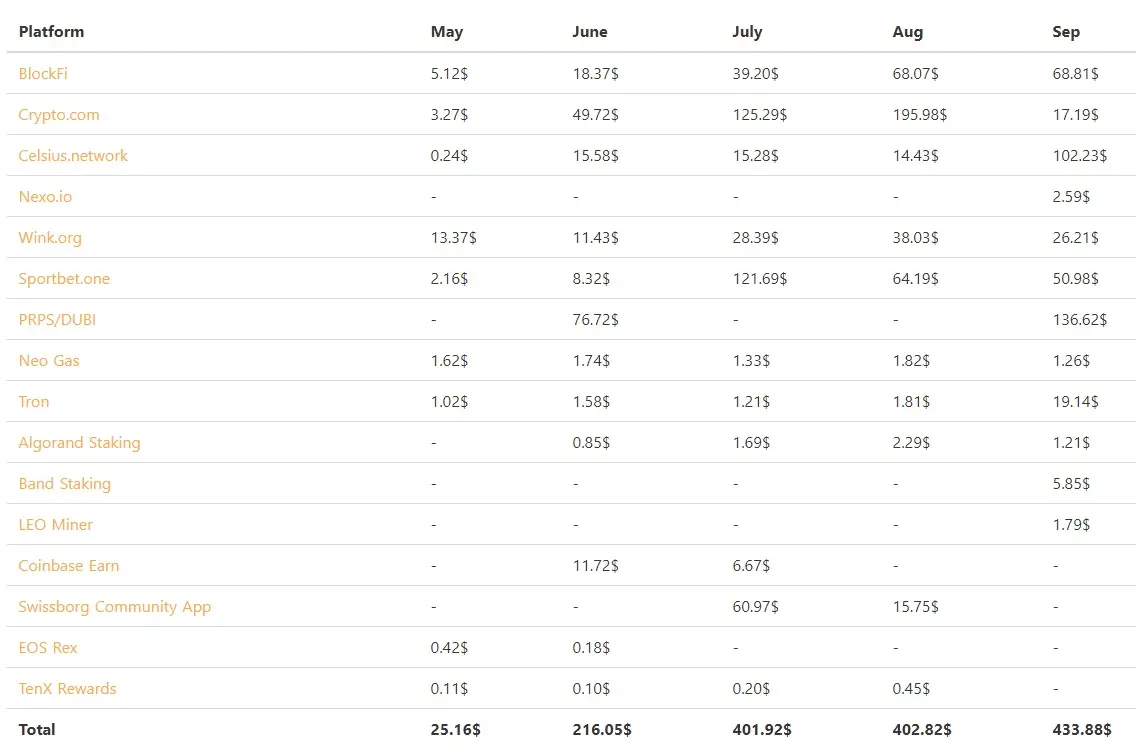
Task: Follow the Wink.org link
Action: point(50,238)
